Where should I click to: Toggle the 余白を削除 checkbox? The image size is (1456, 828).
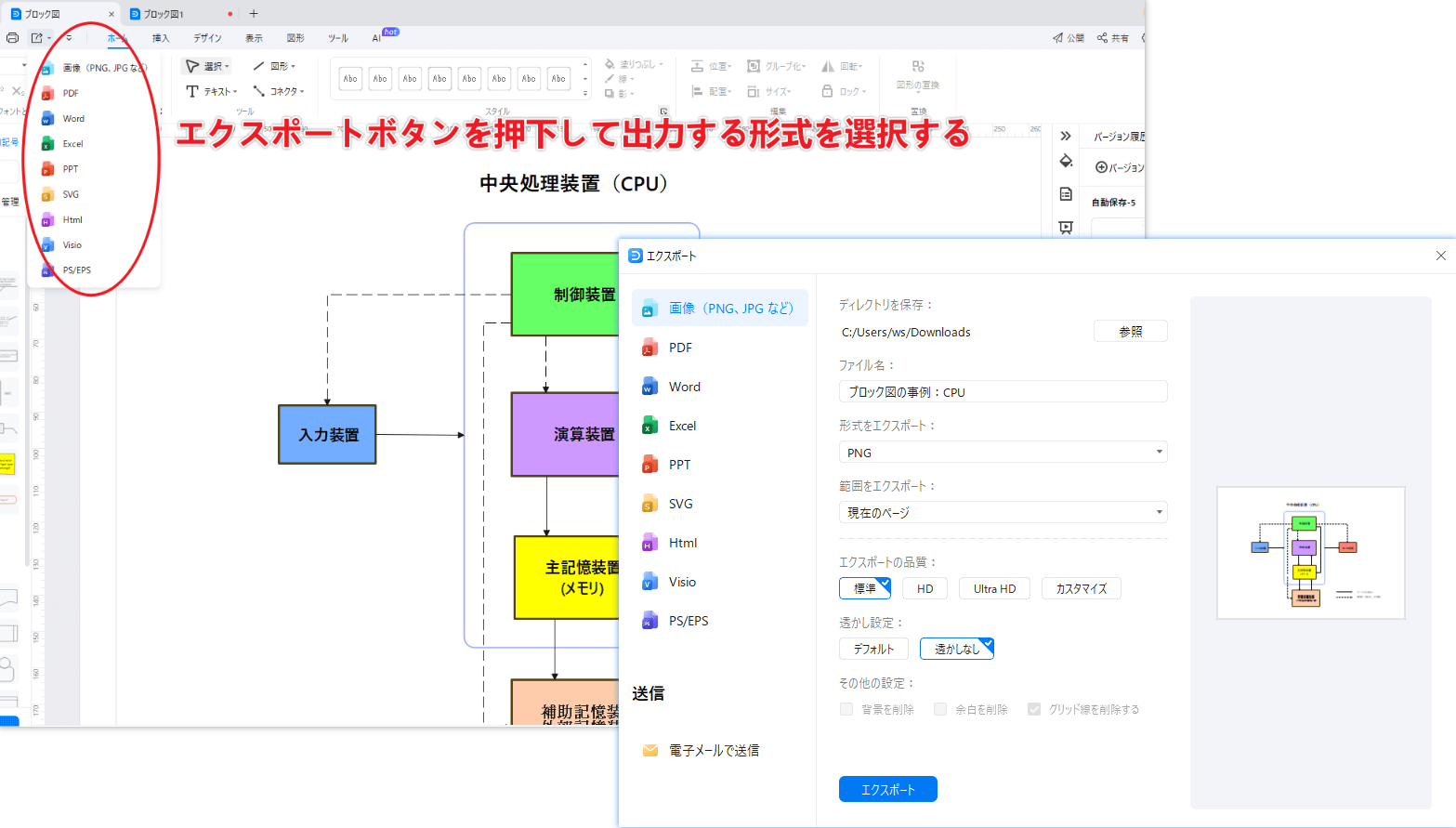[940, 709]
